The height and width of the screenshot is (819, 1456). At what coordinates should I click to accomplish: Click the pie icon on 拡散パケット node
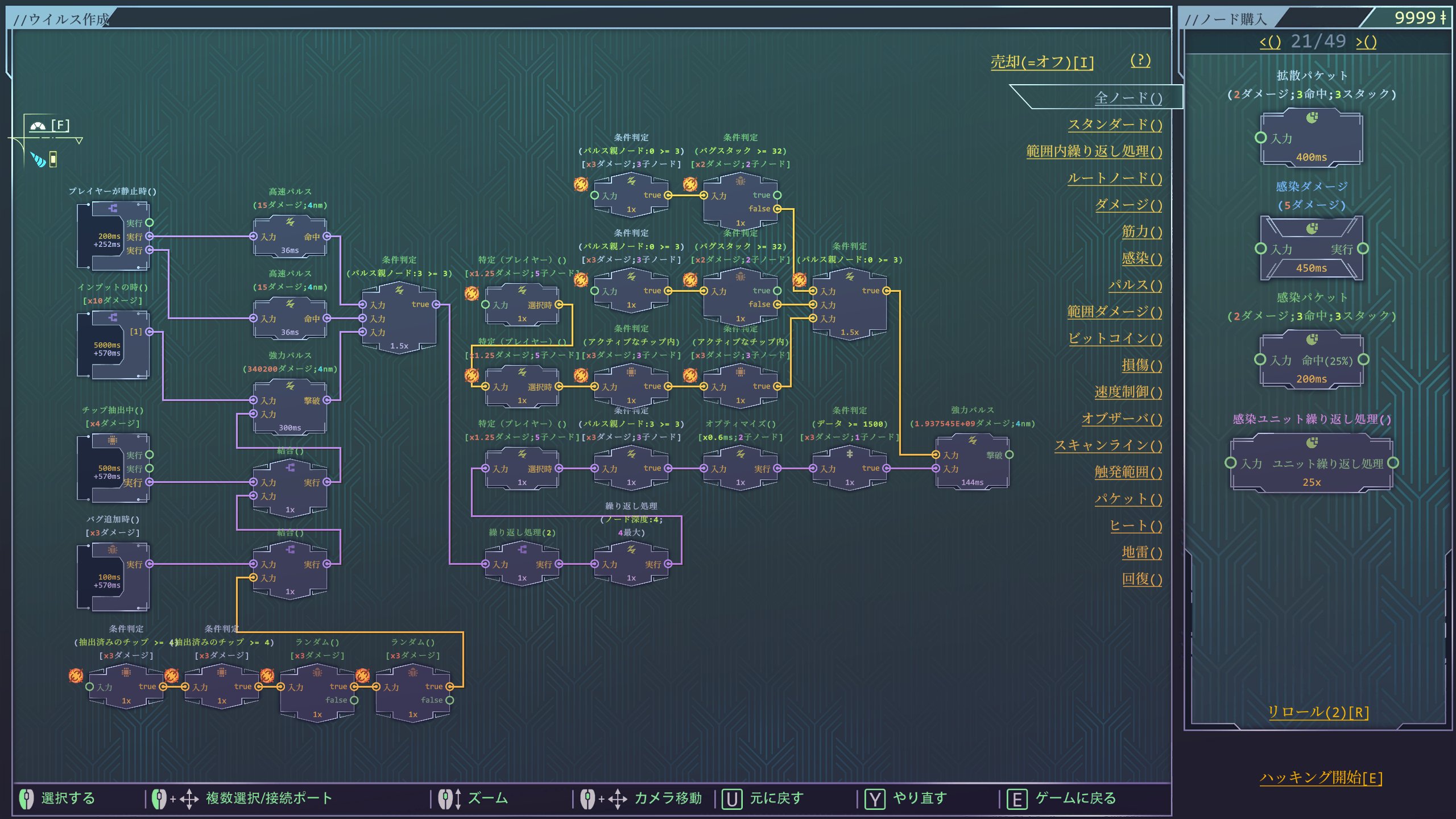click(1312, 118)
